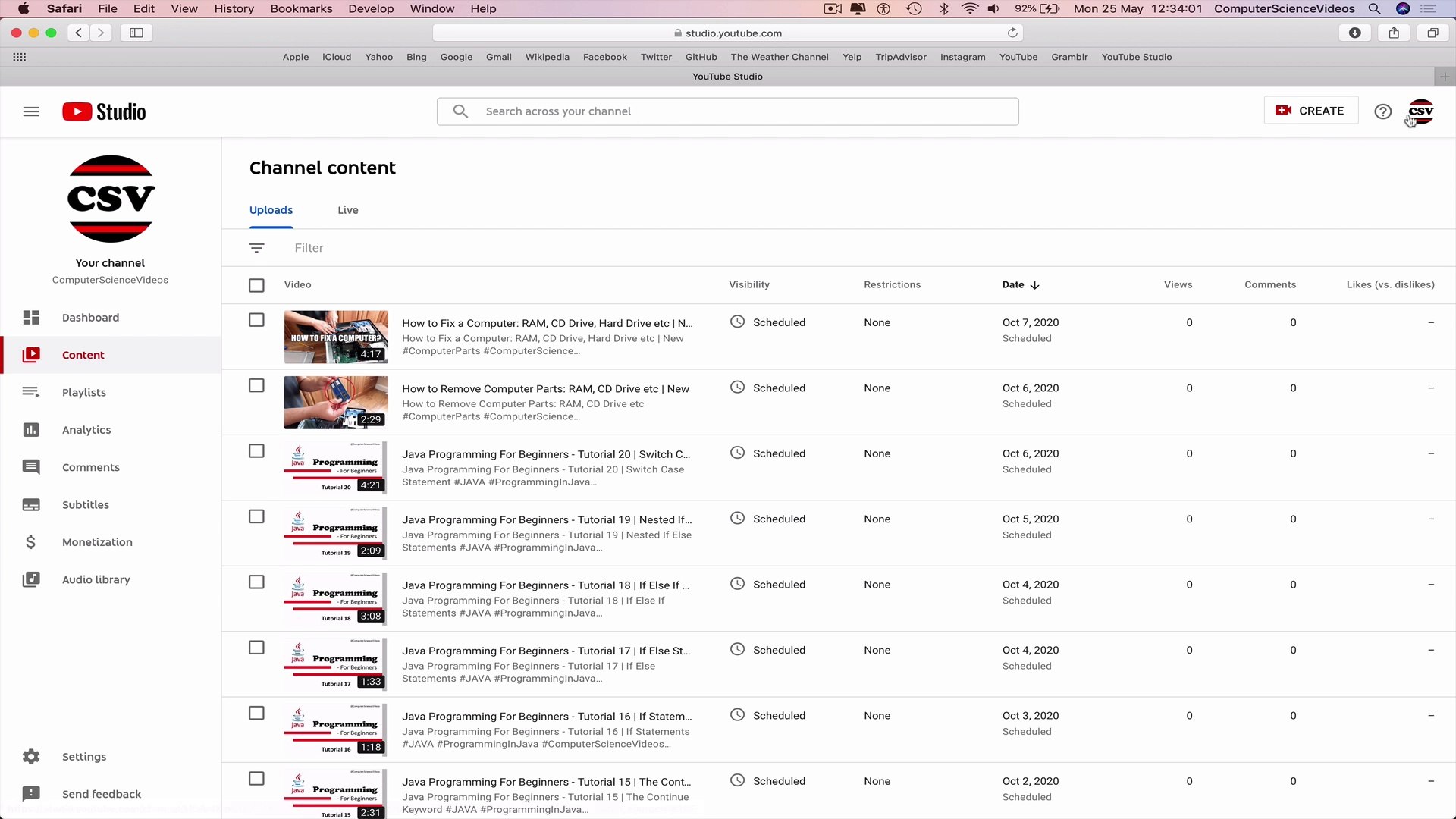Open the CSV account avatar menu
Viewport: 1456px width, 819px height.
[1420, 111]
